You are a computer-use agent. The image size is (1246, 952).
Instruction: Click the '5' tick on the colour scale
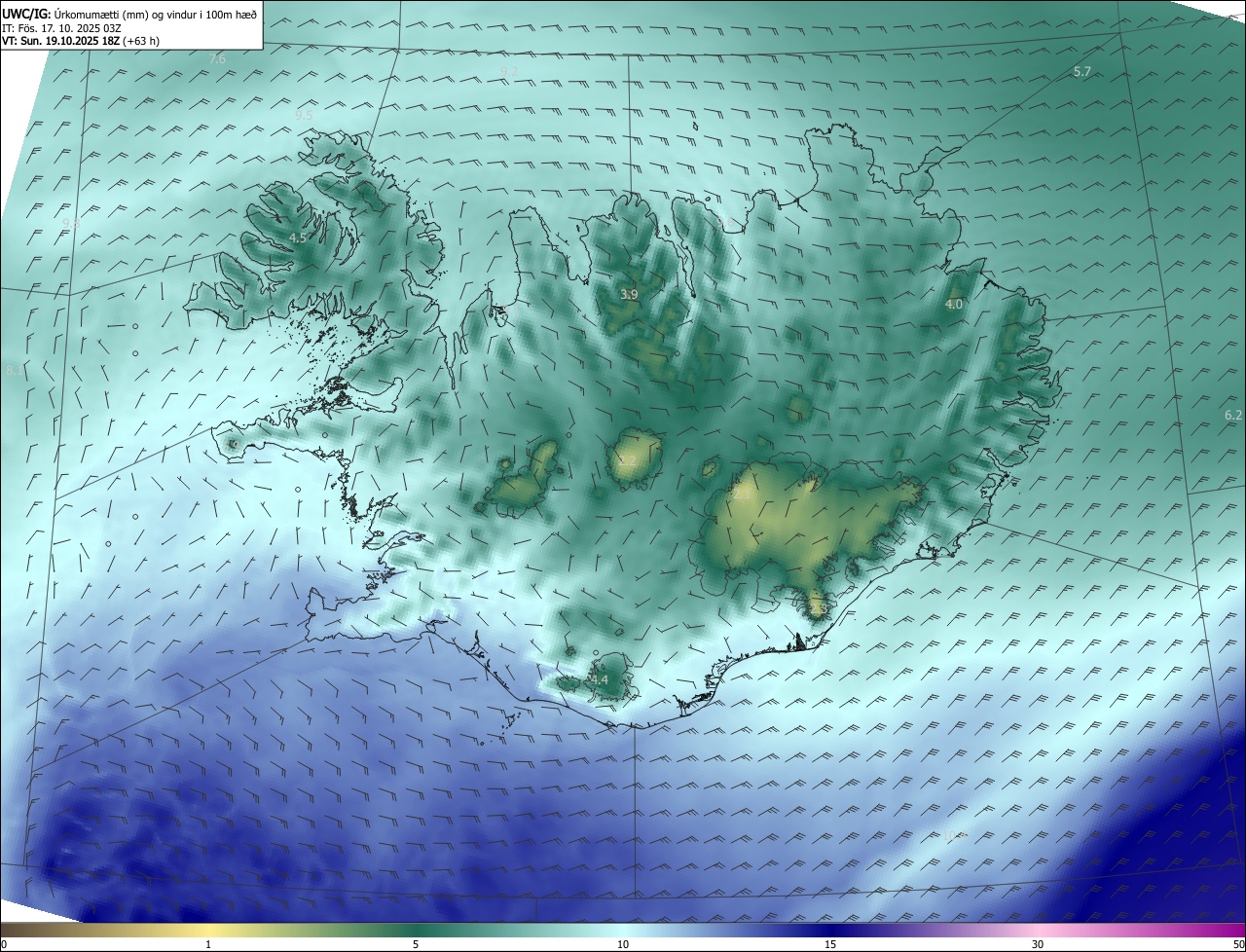[416, 944]
